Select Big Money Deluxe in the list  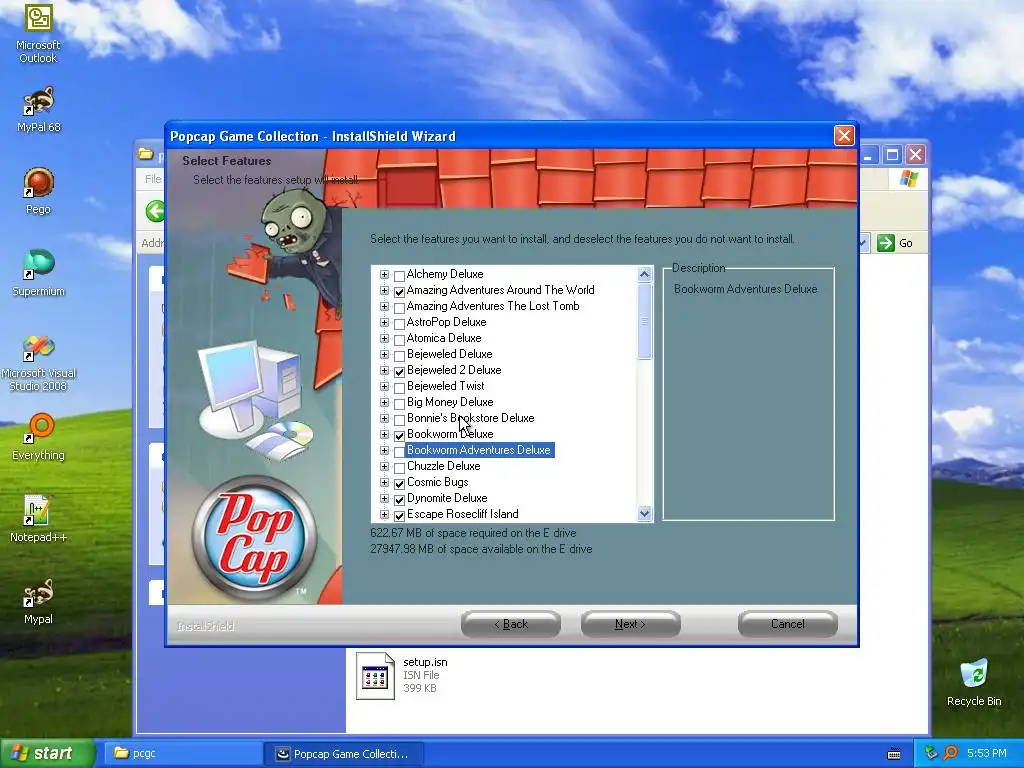[450, 402]
